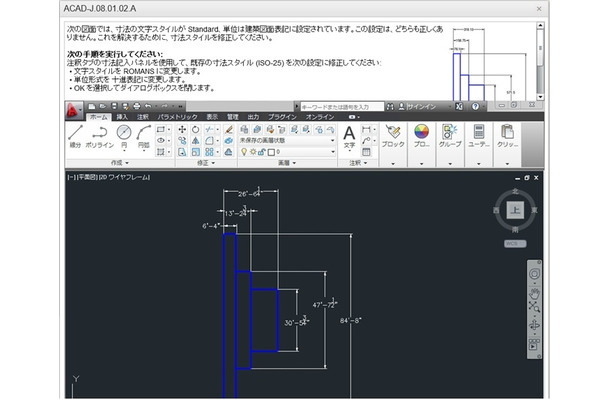
Task: Select the Circle (円) tool
Action: pos(124,136)
